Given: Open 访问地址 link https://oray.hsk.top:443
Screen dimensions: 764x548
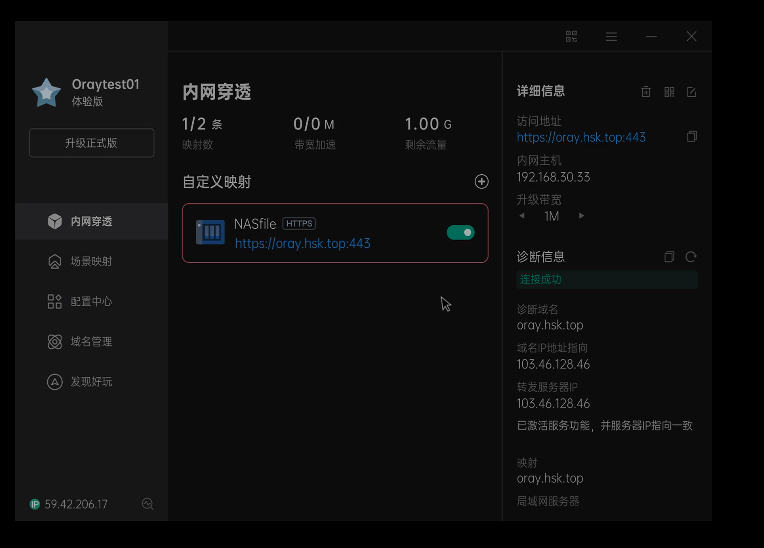Looking at the screenshot, I should click(581, 137).
